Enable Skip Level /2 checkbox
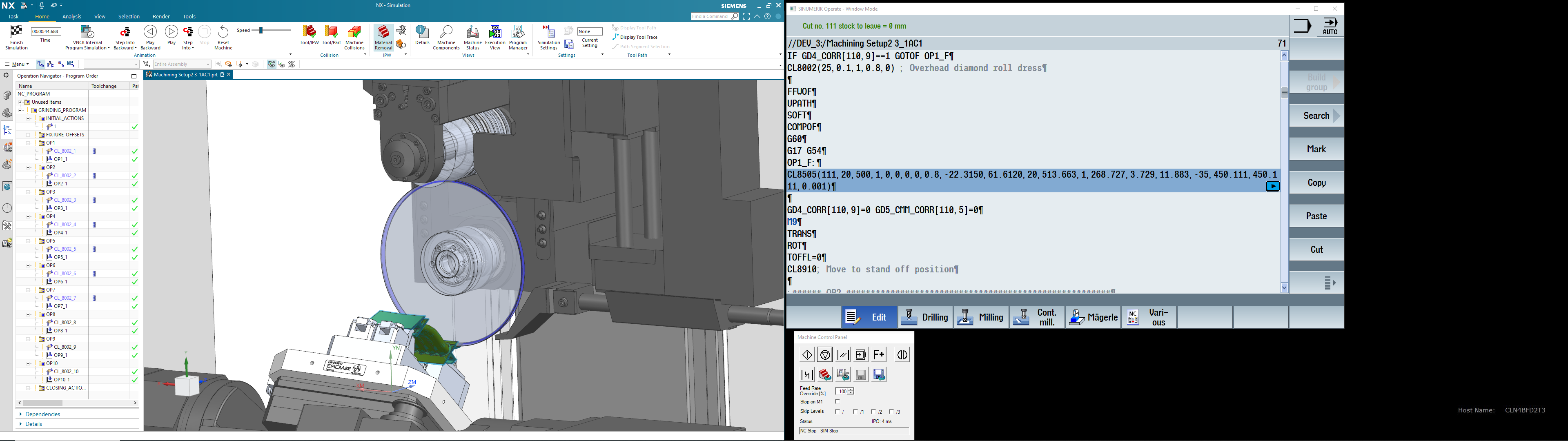Image resolution: width=1568 pixels, height=441 pixels. coord(874,412)
